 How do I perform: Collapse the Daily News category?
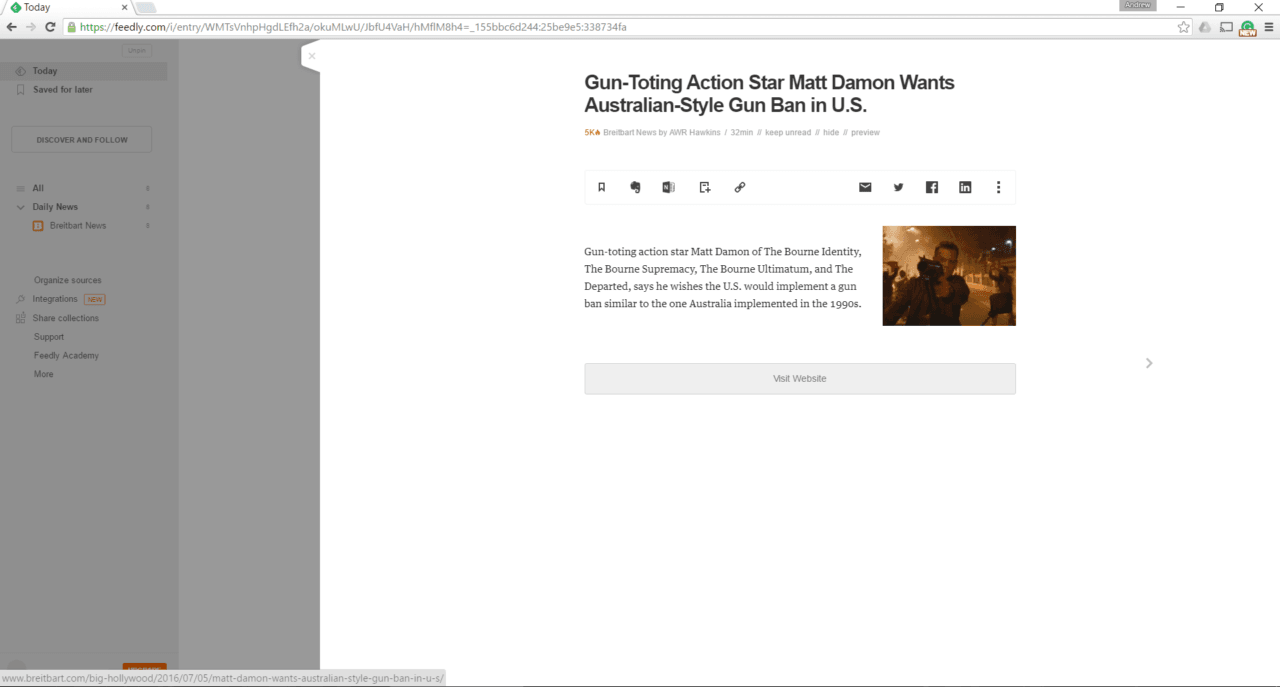(21, 207)
